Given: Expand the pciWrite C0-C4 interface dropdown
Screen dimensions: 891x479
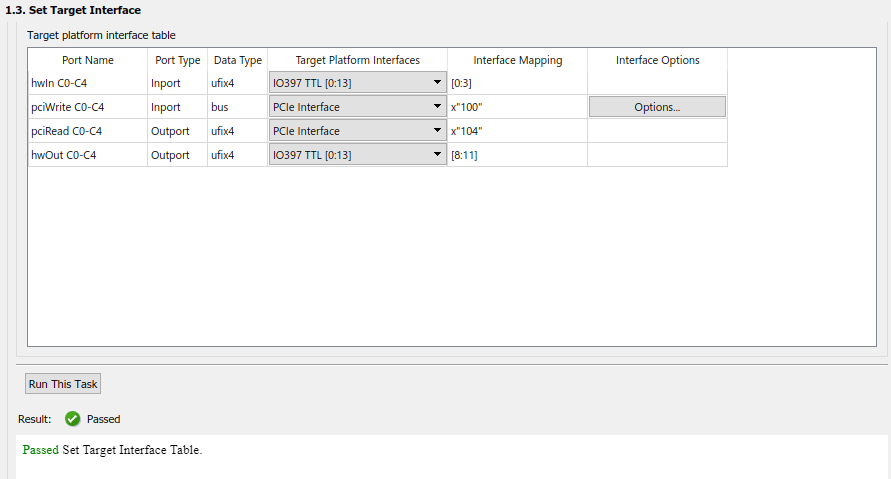Looking at the screenshot, I should (x=357, y=107).
